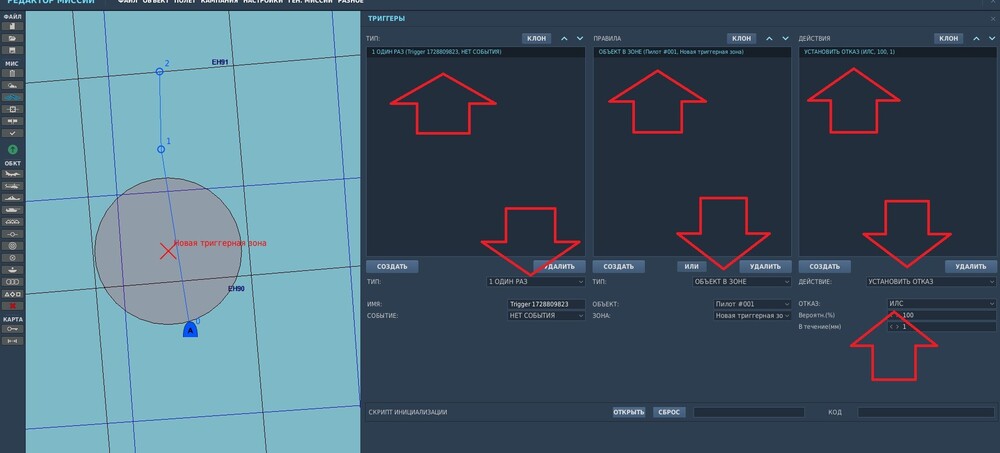Click the single circle-dot trigger zone icon
The image size is (1000, 453).
[x=13, y=258]
